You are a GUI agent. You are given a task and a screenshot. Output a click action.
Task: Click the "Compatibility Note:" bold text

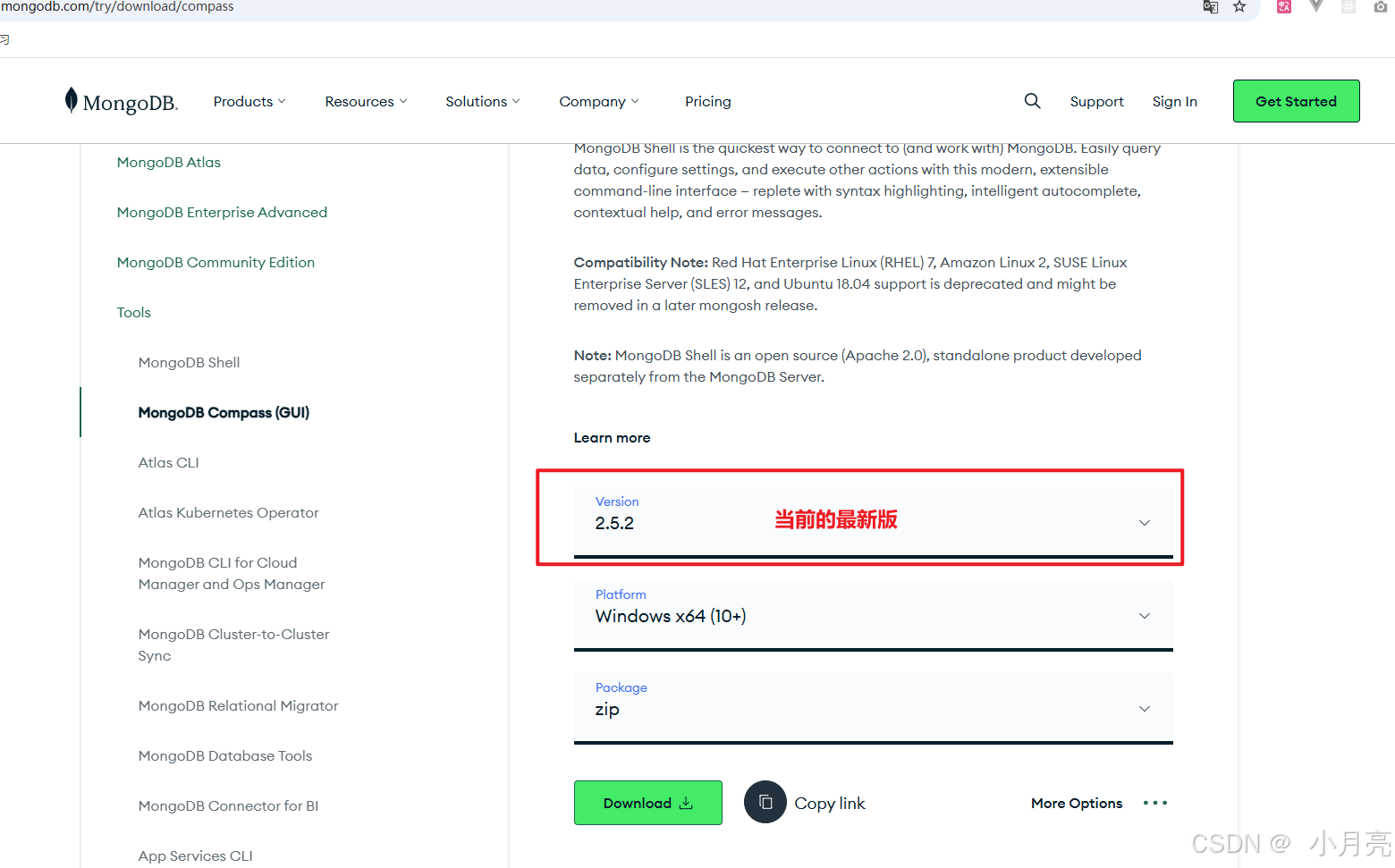pos(641,262)
